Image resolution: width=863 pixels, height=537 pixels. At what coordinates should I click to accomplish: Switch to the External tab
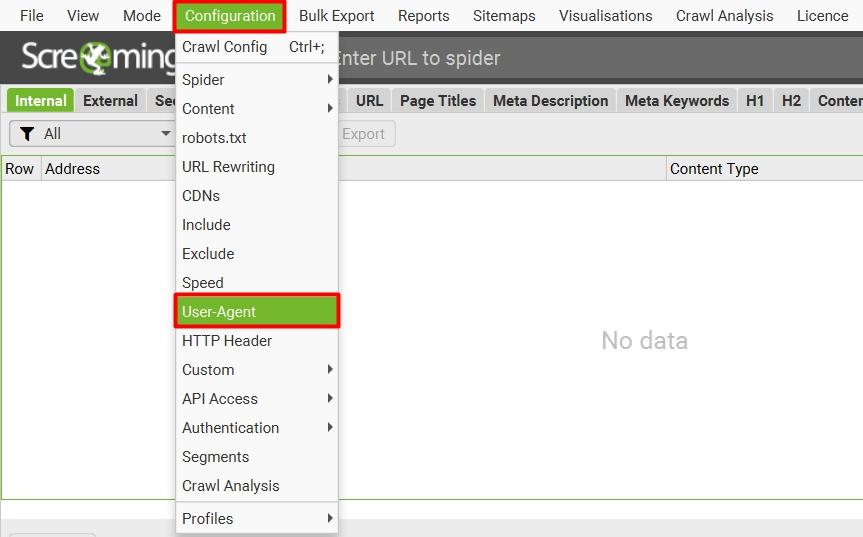110,101
